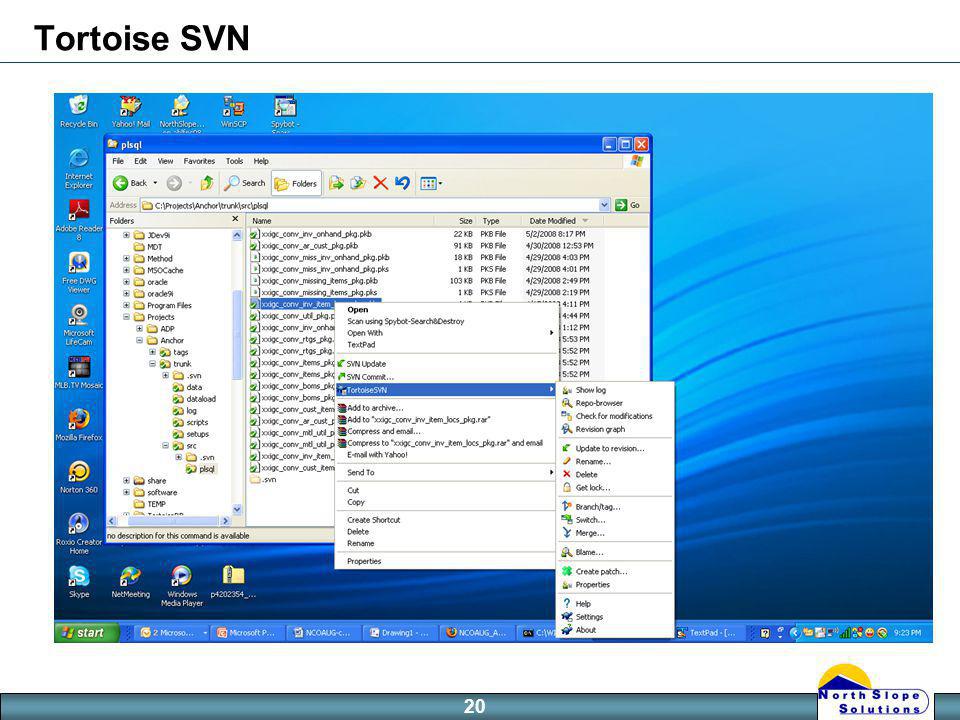Collapse the Projects folder node

click(126, 317)
